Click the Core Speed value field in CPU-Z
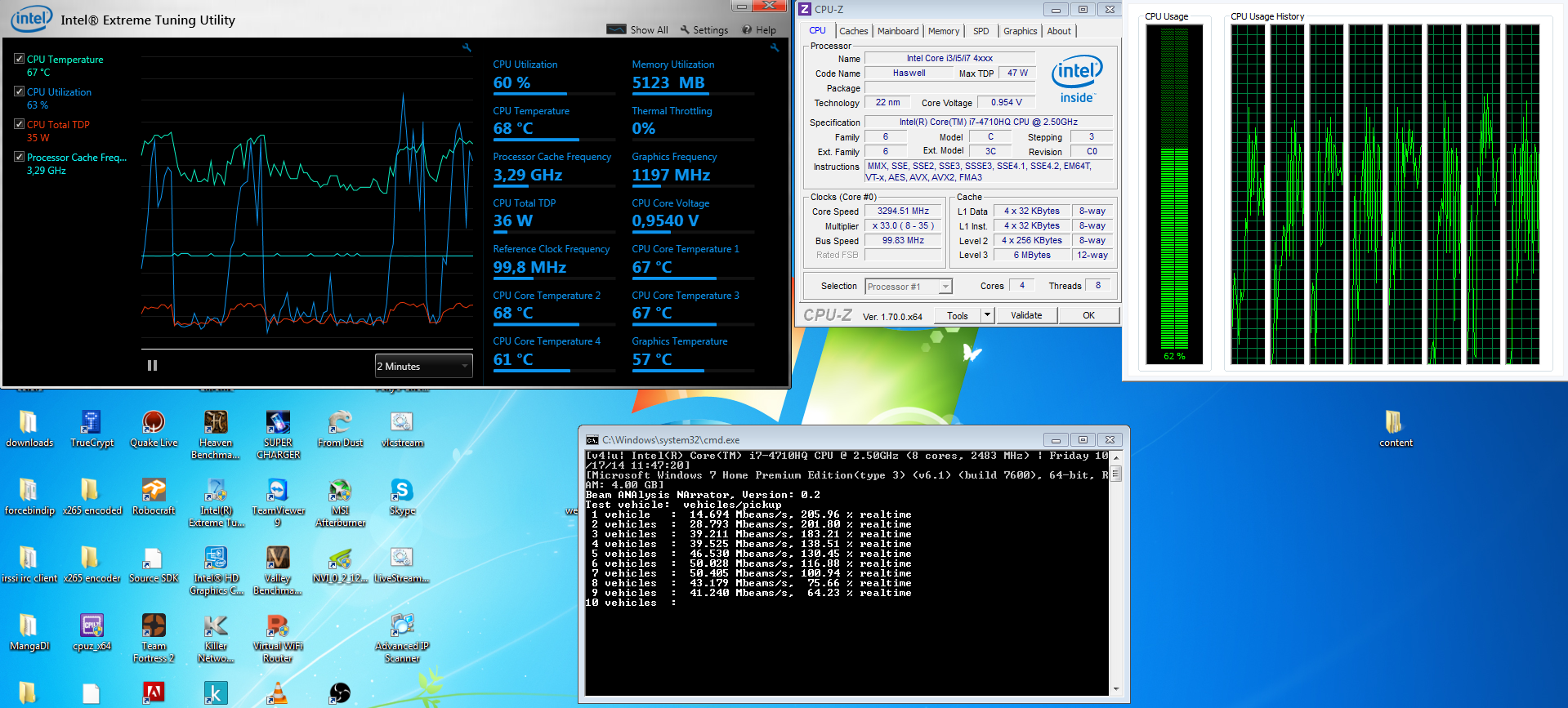Screen dimensions: 1568x708 point(903,211)
